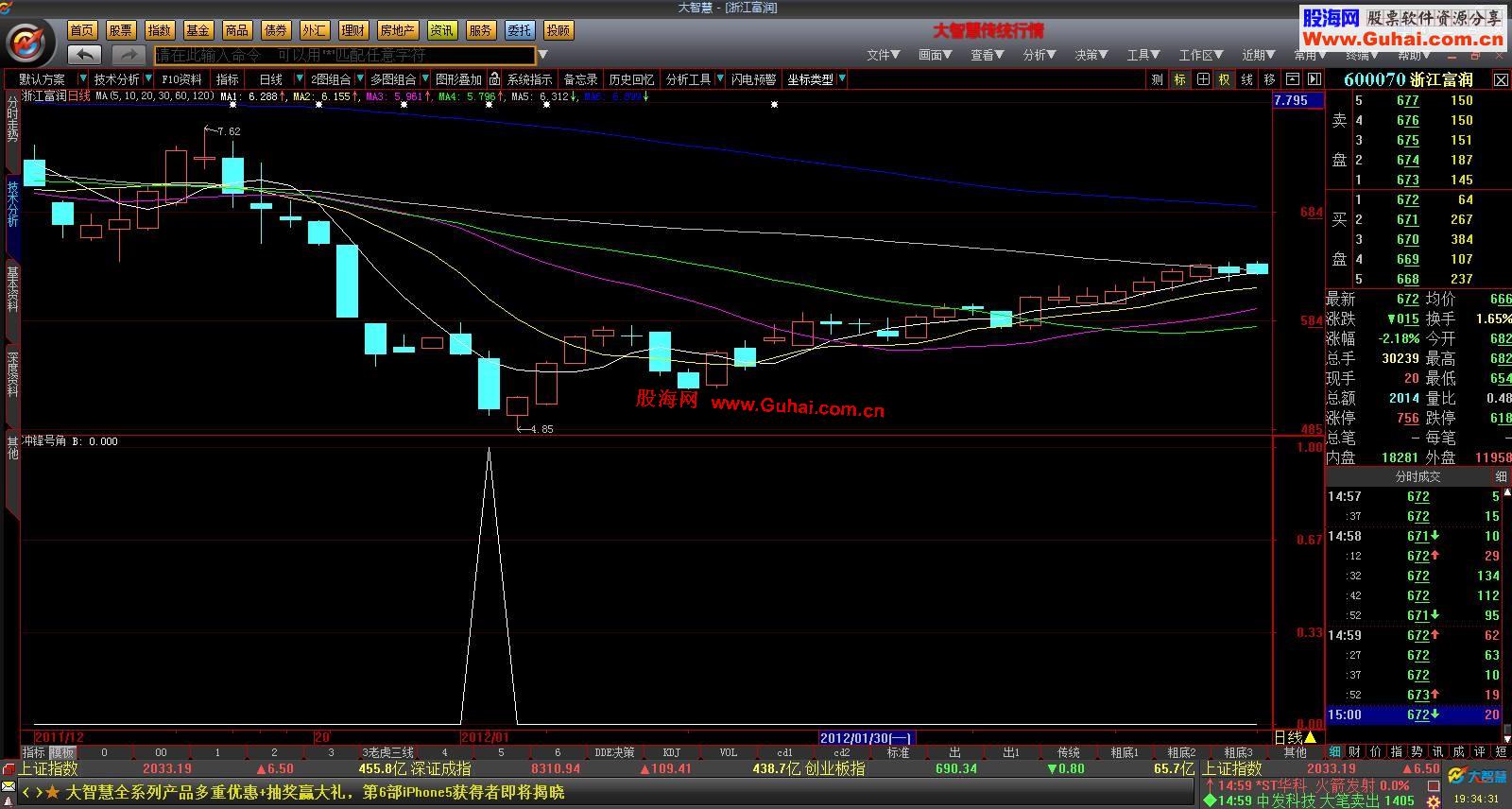This screenshot has height=809, width=1512.
Task: Toggle the lock icon beside 图形叠加
Action: 494,79
